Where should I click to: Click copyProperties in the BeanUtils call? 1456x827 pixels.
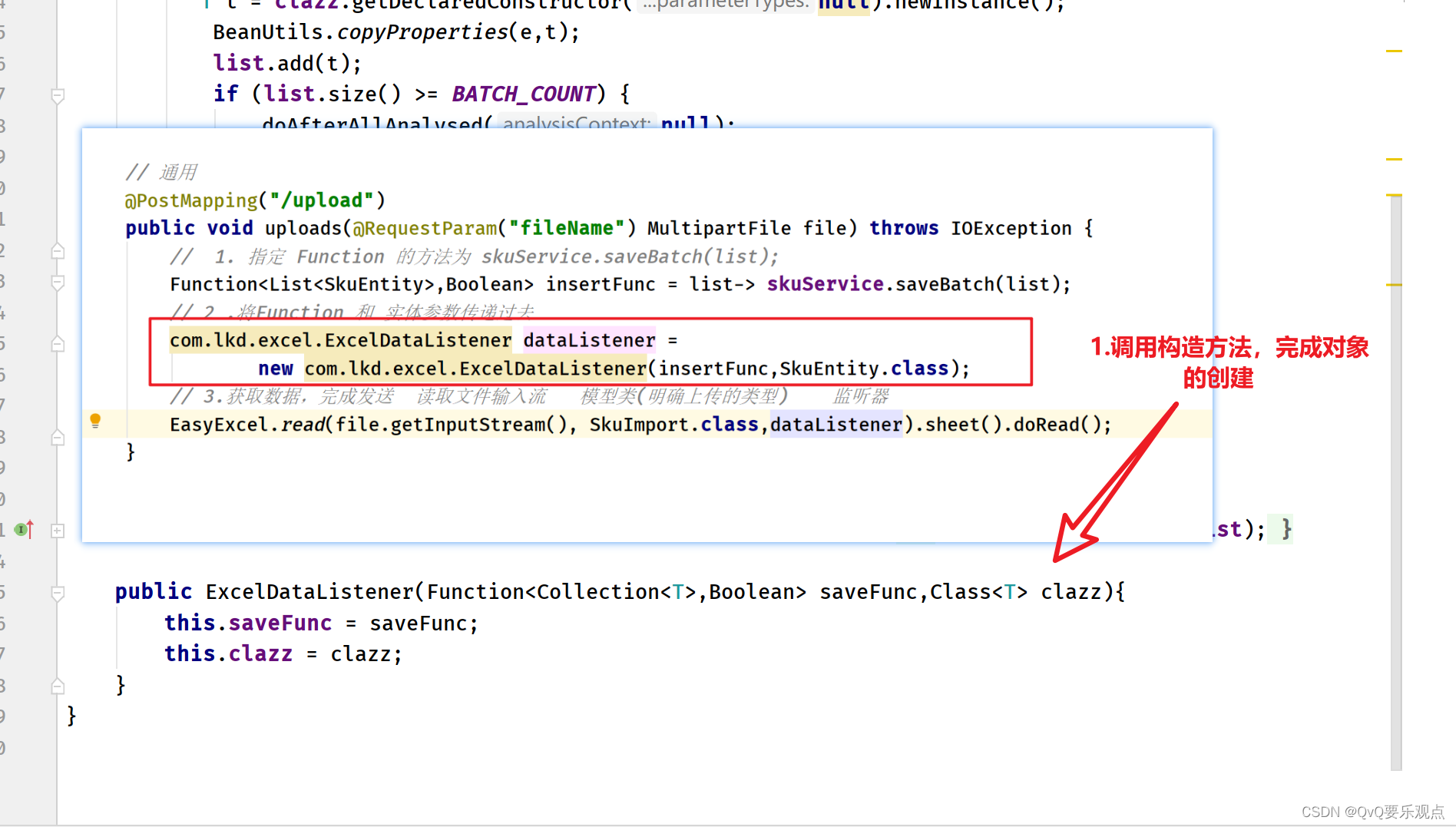point(422,32)
